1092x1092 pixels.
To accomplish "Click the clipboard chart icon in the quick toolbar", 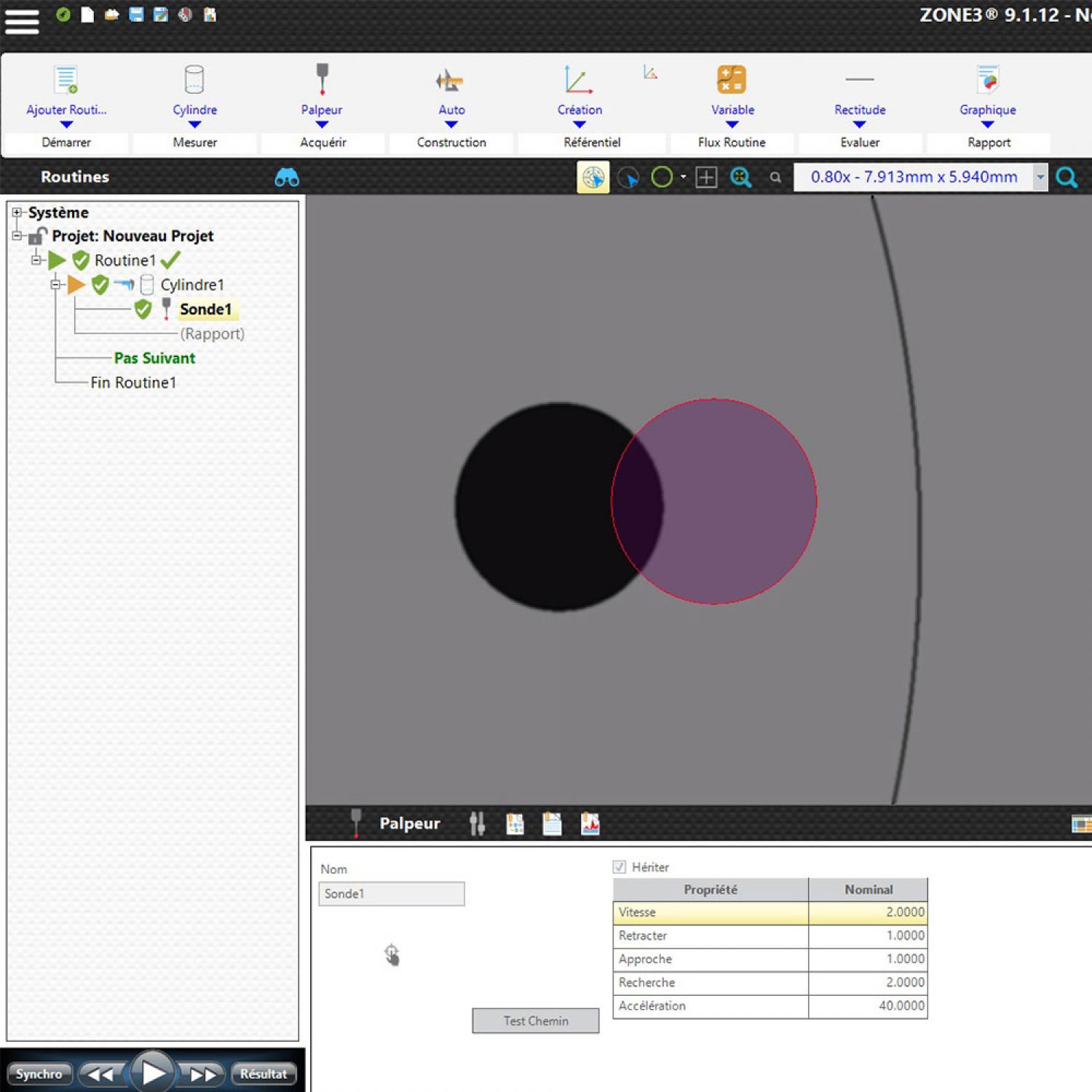I will pos(210,15).
